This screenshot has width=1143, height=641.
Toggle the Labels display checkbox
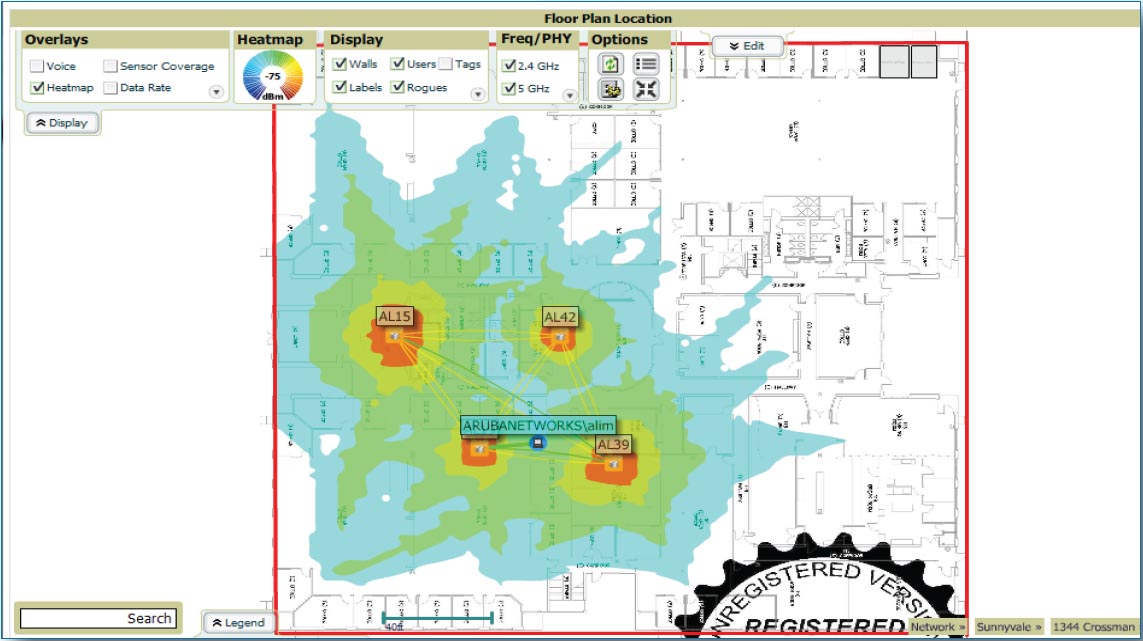click(339, 87)
